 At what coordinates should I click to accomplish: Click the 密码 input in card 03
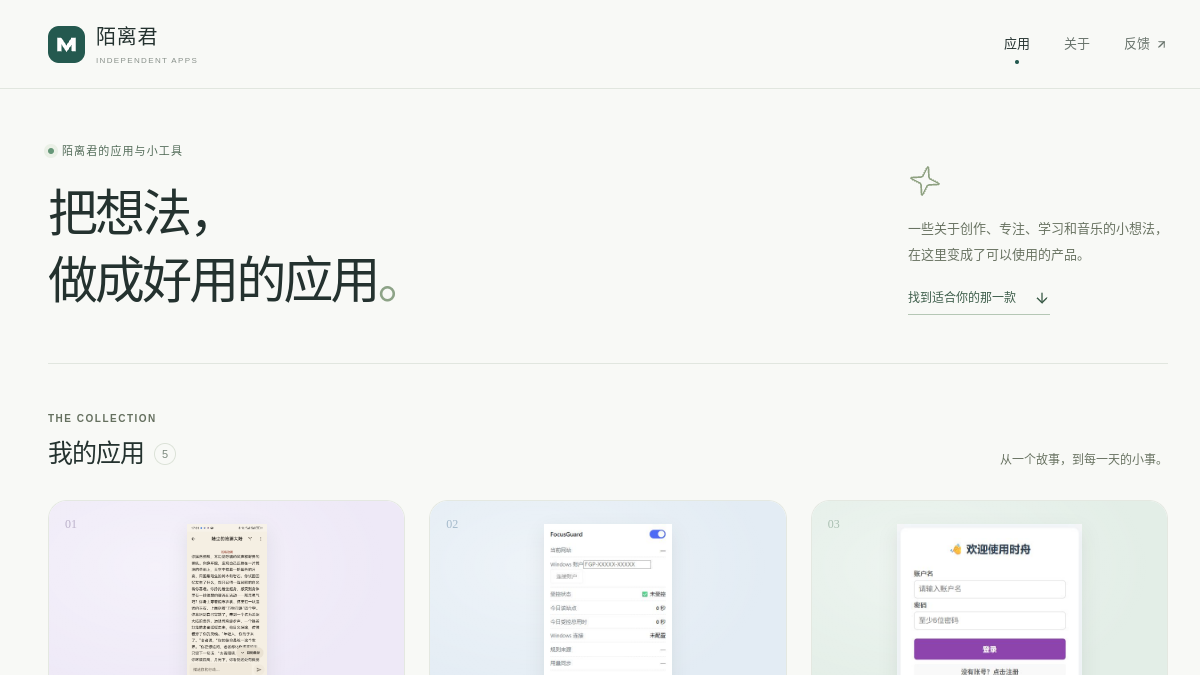click(990, 620)
